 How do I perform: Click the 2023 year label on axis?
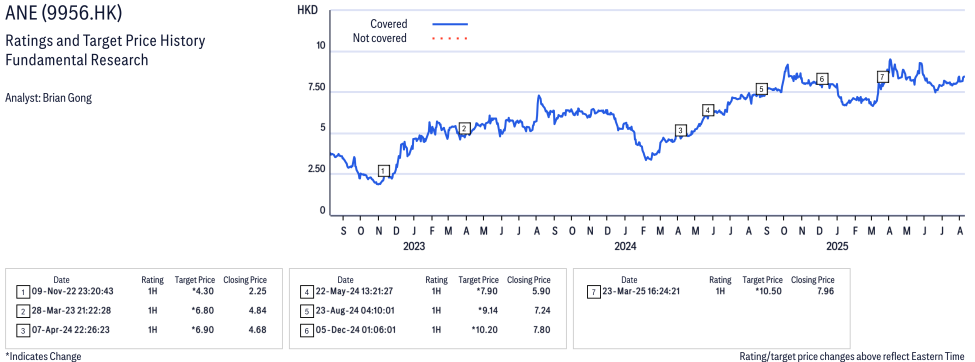pyautogui.click(x=414, y=246)
